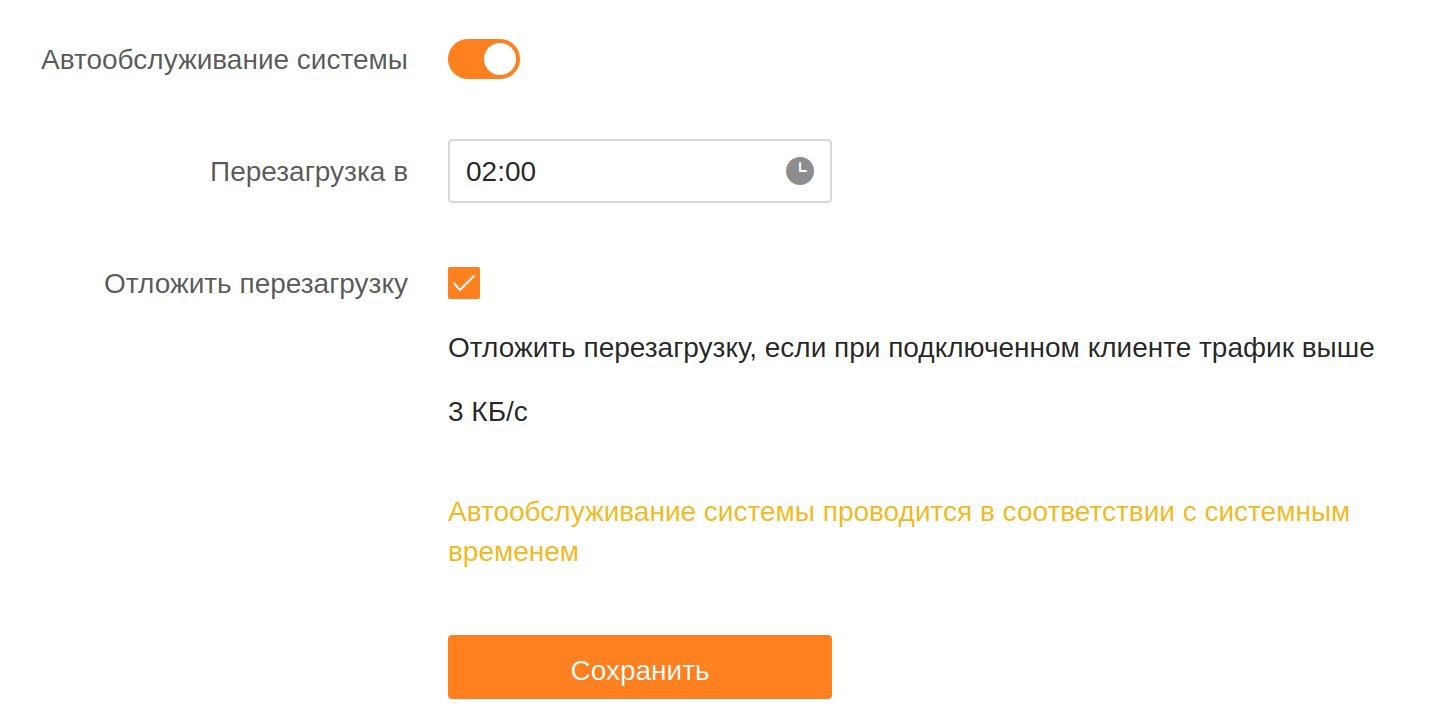
Task: Click the Автообслуживание системы label
Action: point(224,60)
